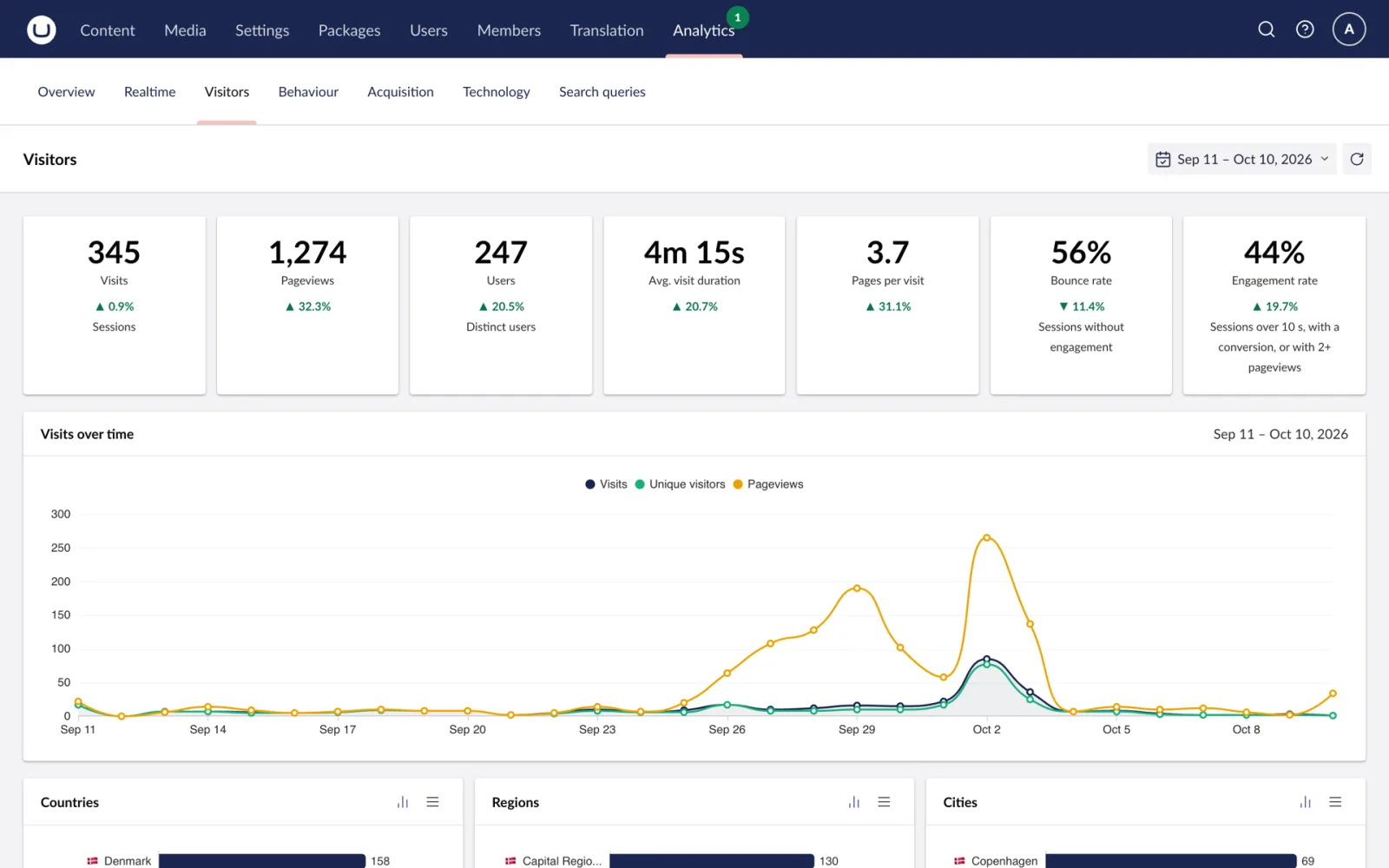Switch to the Technology tab
This screenshot has width=1389, height=868.
(496, 92)
